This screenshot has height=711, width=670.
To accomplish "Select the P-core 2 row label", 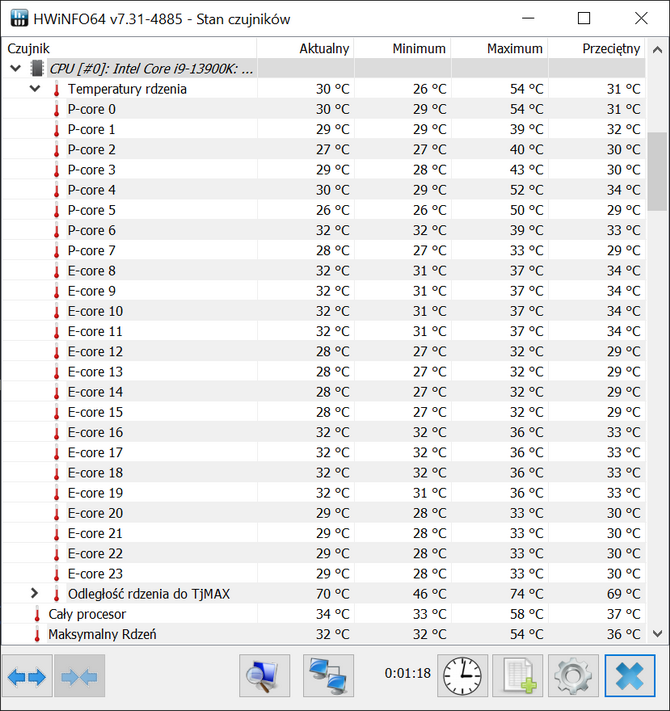I will point(91,150).
